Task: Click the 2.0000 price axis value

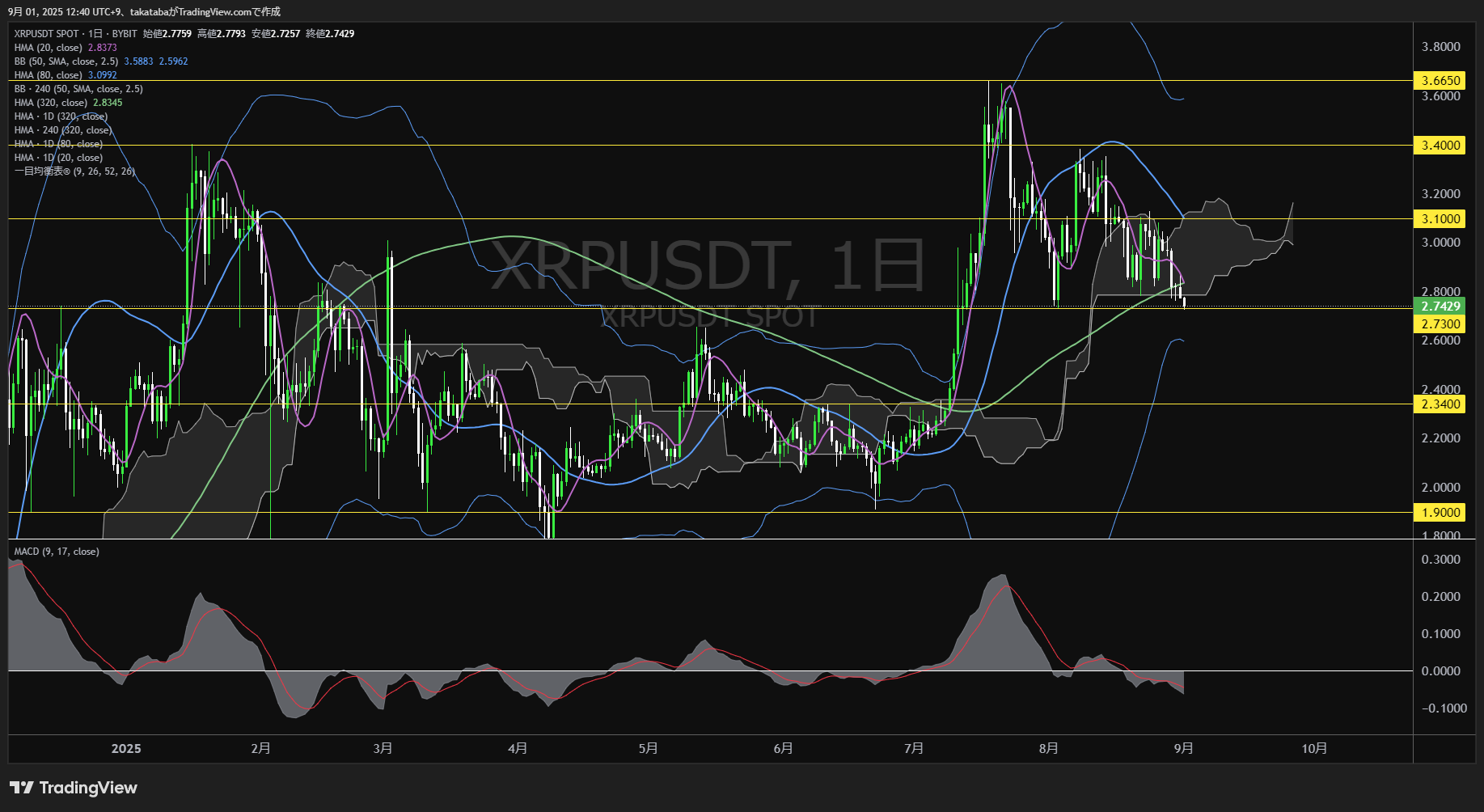Action: (x=1441, y=487)
